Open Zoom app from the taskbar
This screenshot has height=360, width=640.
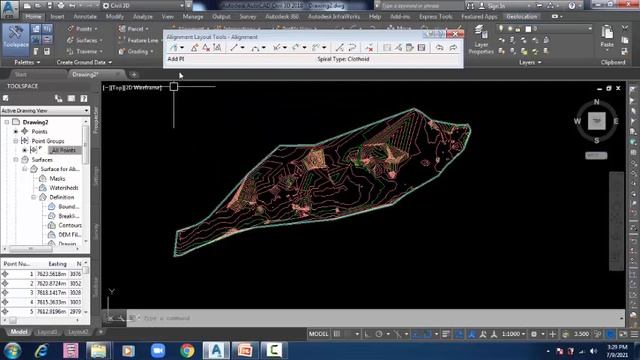click(x=158, y=351)
